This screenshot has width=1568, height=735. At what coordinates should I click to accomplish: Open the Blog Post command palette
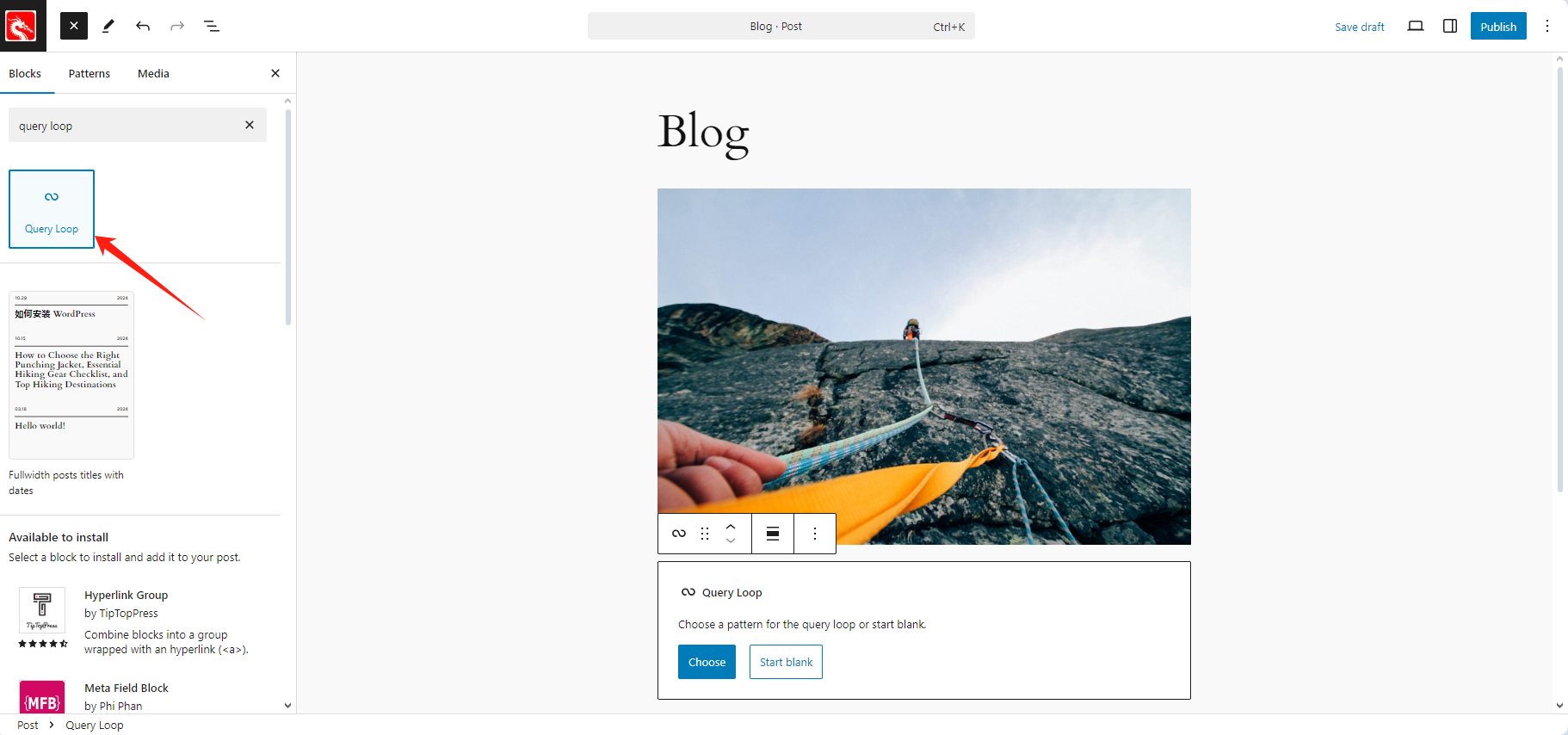[781, 26]
